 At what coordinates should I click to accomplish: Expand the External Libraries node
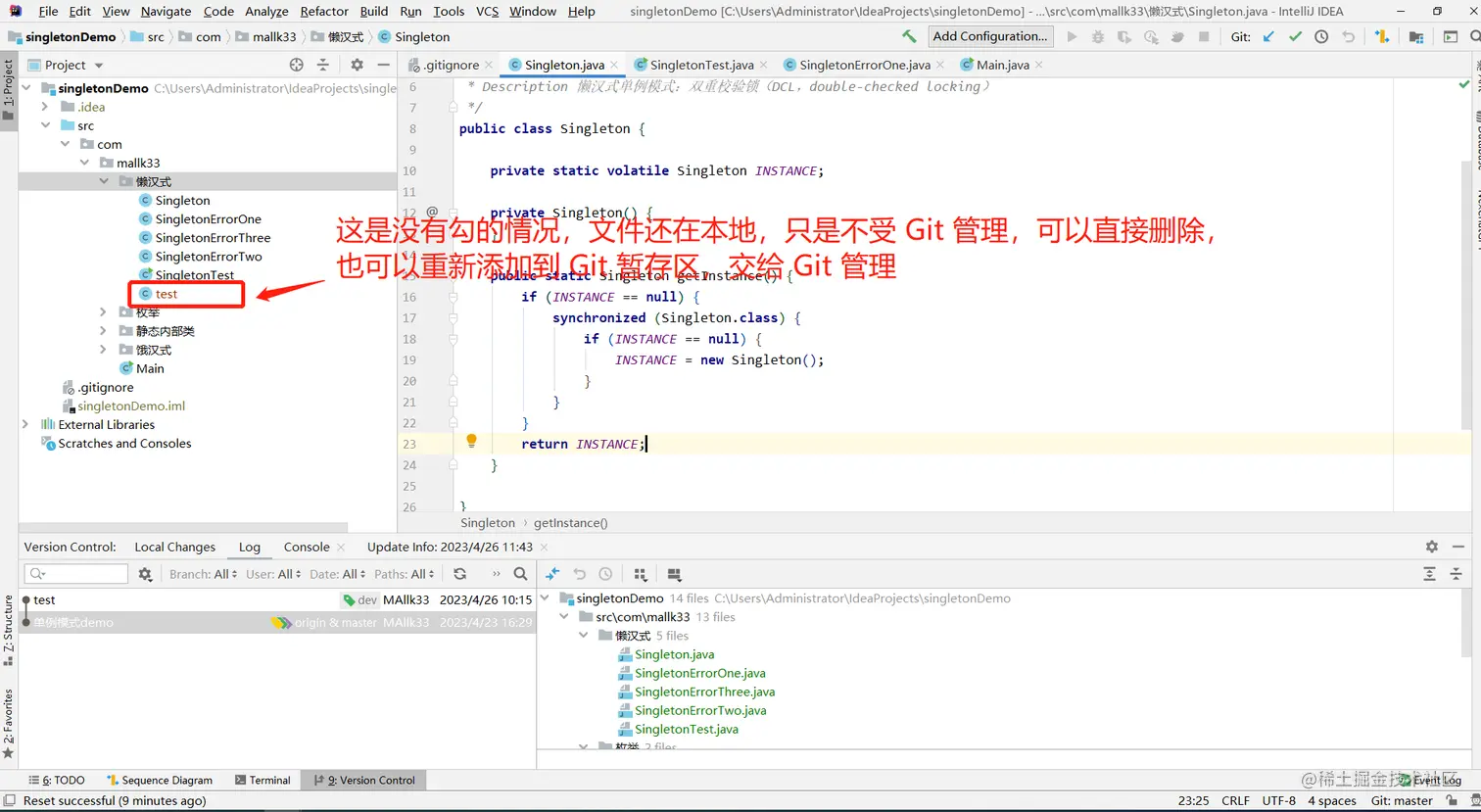25,424
